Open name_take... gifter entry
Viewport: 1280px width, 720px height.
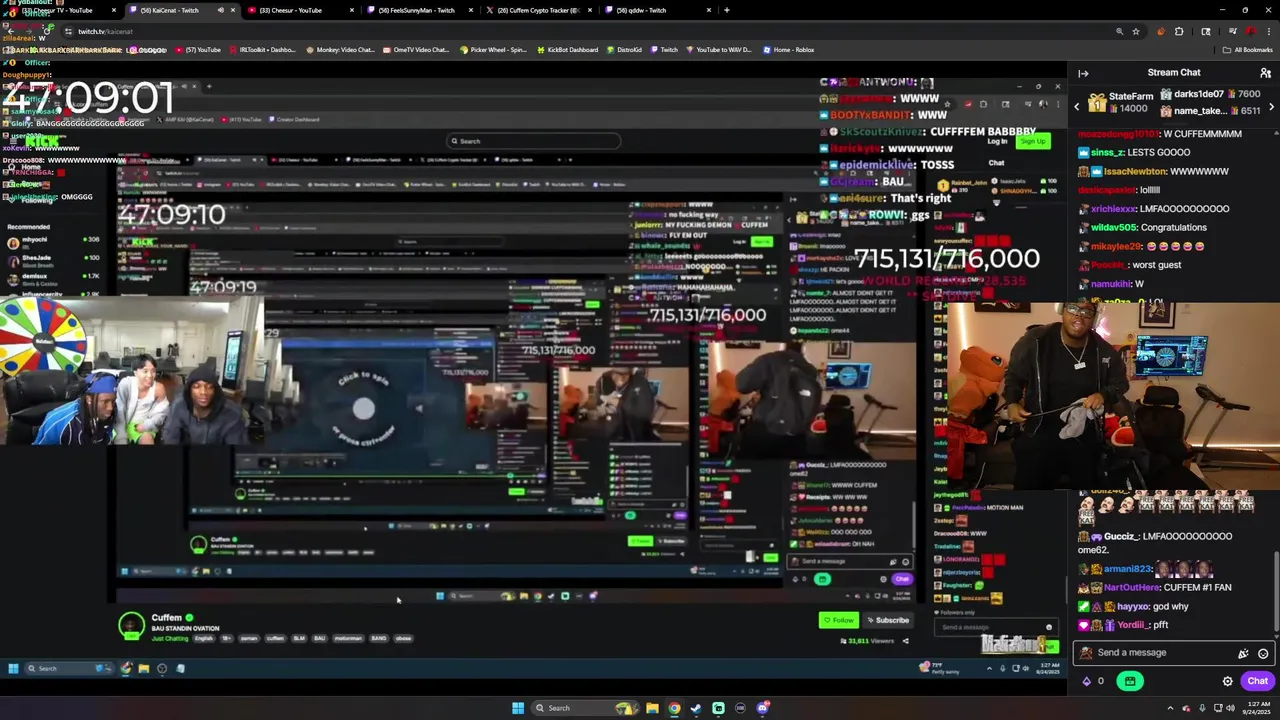click(1209, 110)
